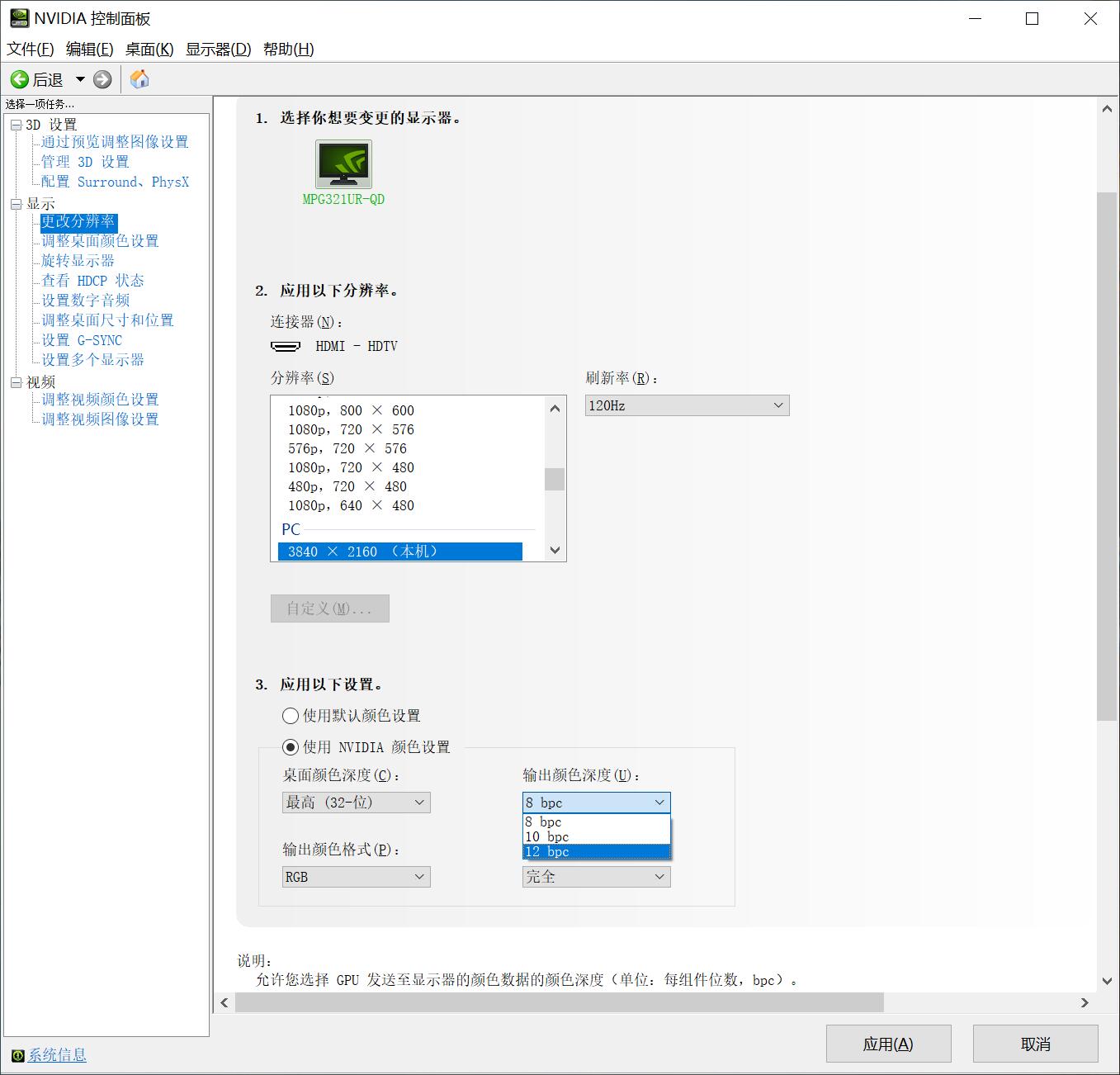The height and width of the screenshot is (1075, 1120).
Task: Click the NVIDIA logo in the title bar
Action: (x=17, y=17)
